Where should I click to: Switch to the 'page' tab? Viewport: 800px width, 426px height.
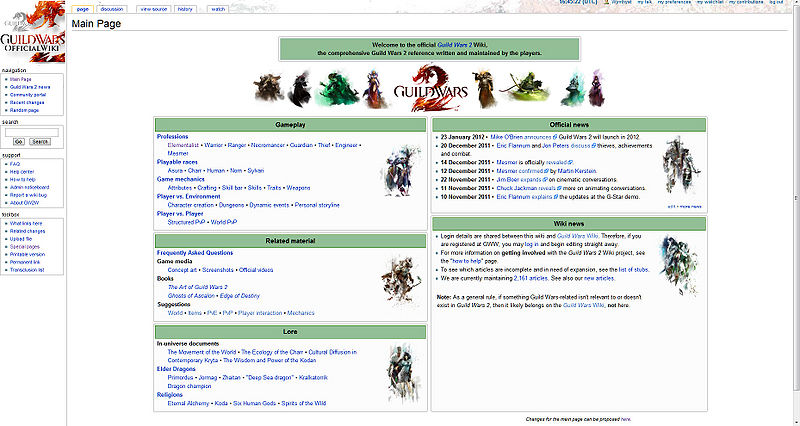click(x=83, y=9)
